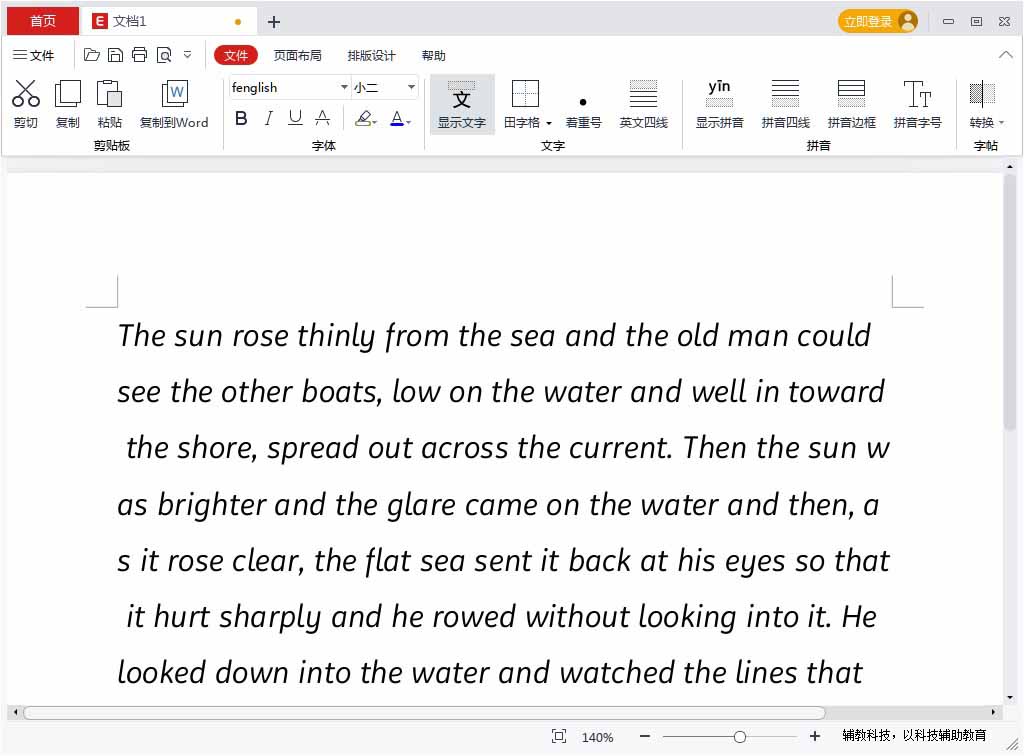Toggle Underline formatting
The image size is (1024, 756).
pyautogui.click(x=295, y=118)
